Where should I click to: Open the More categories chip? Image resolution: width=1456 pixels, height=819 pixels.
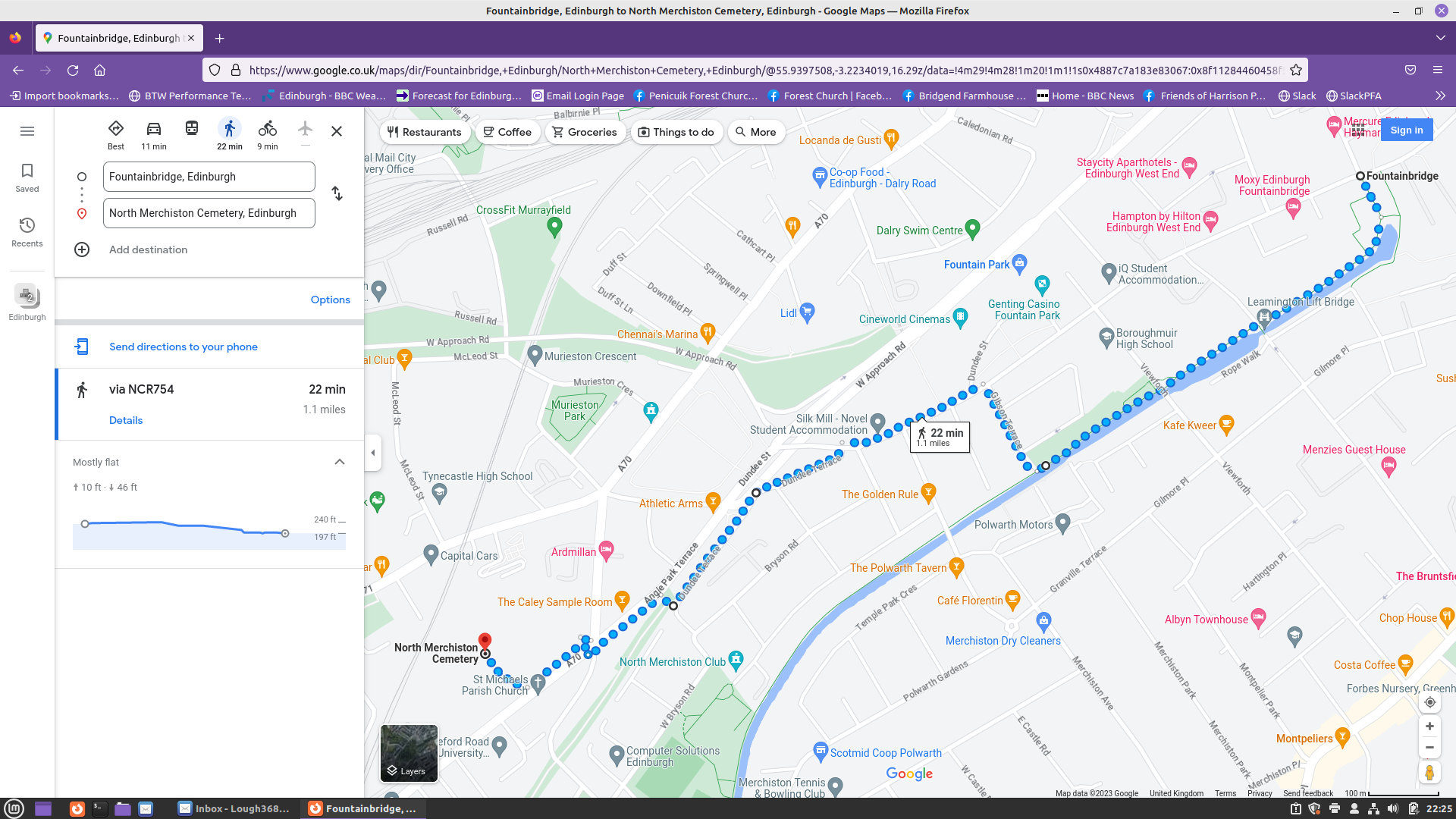point(756,132)
